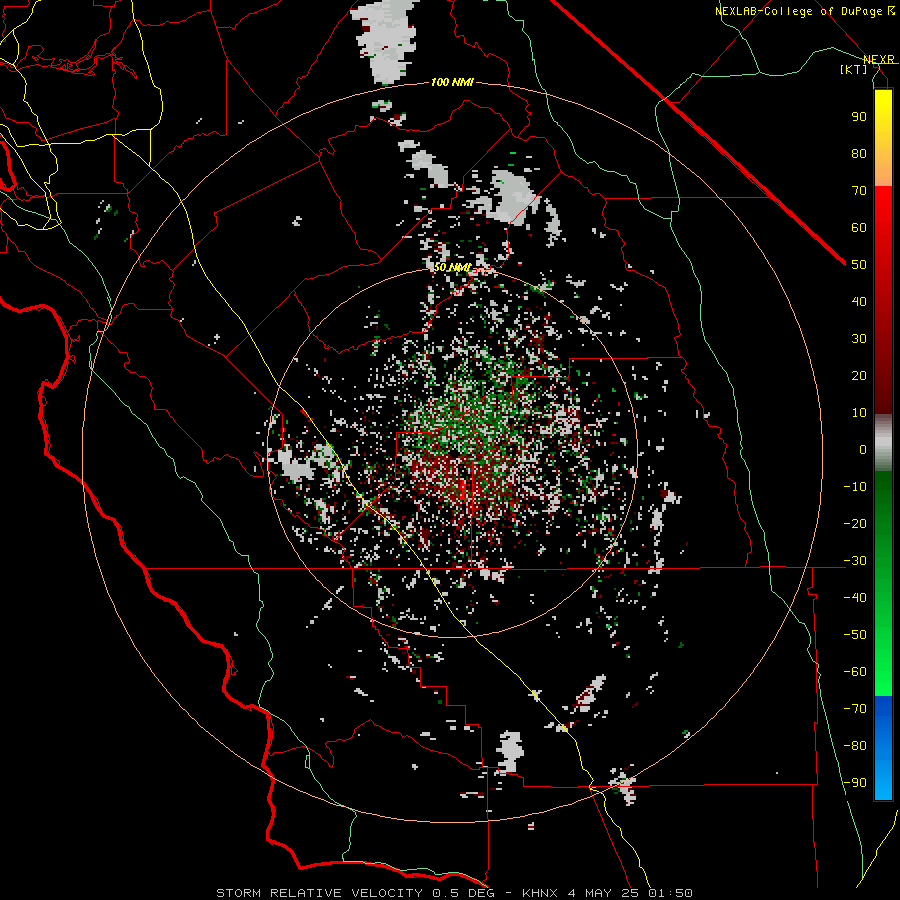Click the large gray echo at top center

(x=385, y=40)
